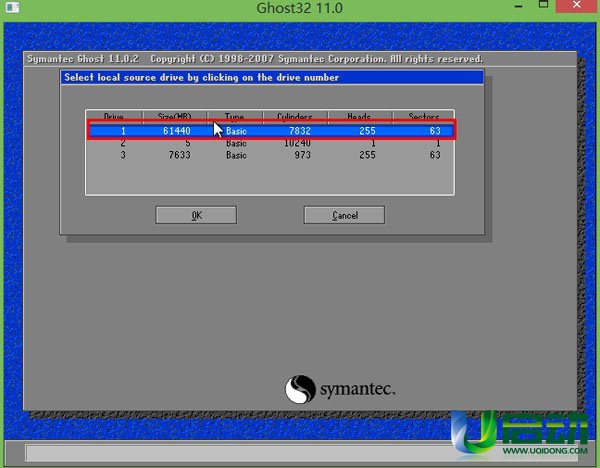Click the OK button
The width and height of the screenshot is (600, 468).
point(196,215)
